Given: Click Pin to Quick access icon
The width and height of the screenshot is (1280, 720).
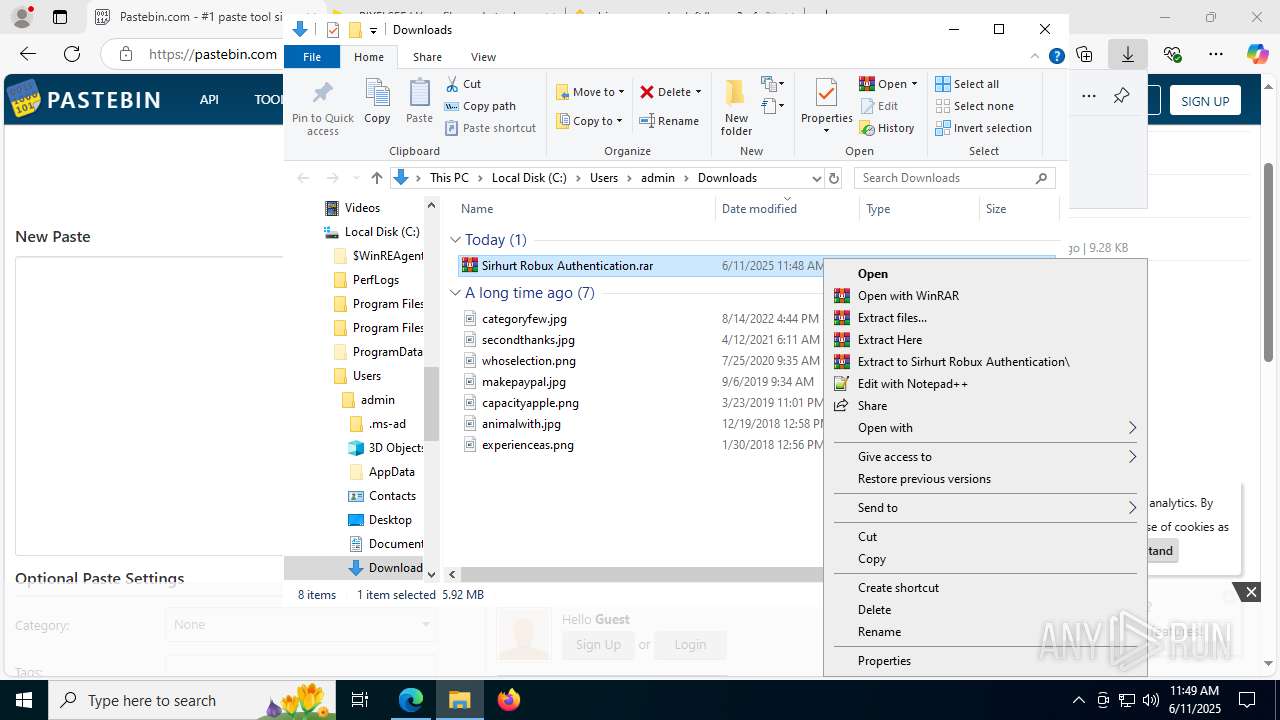Looking at the screenshot, I should coord(322,108).
